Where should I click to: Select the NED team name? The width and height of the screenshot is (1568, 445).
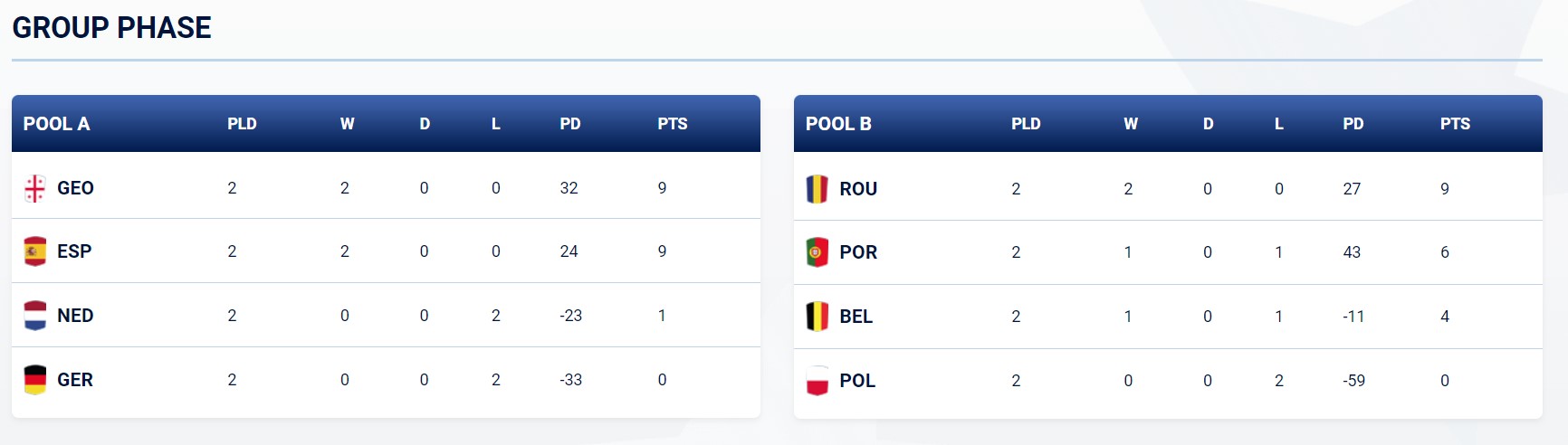(75, 316)
